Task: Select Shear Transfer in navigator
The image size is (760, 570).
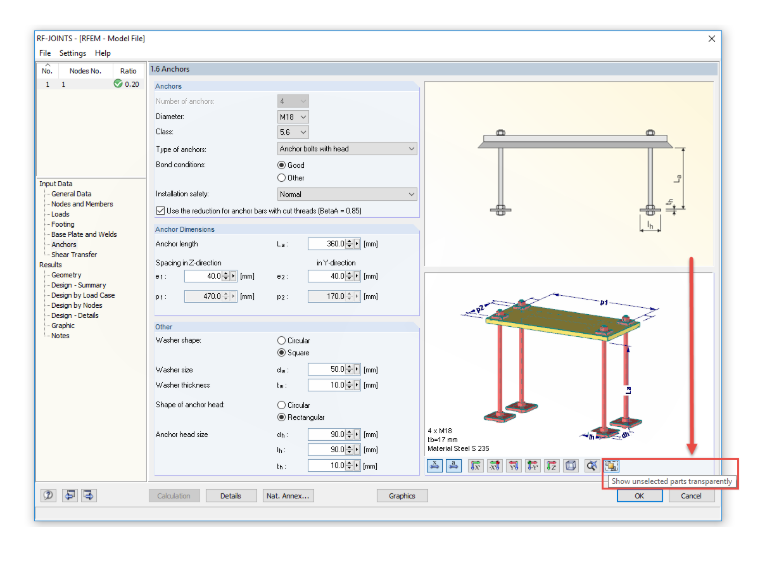Action: [x=74, y=254]
